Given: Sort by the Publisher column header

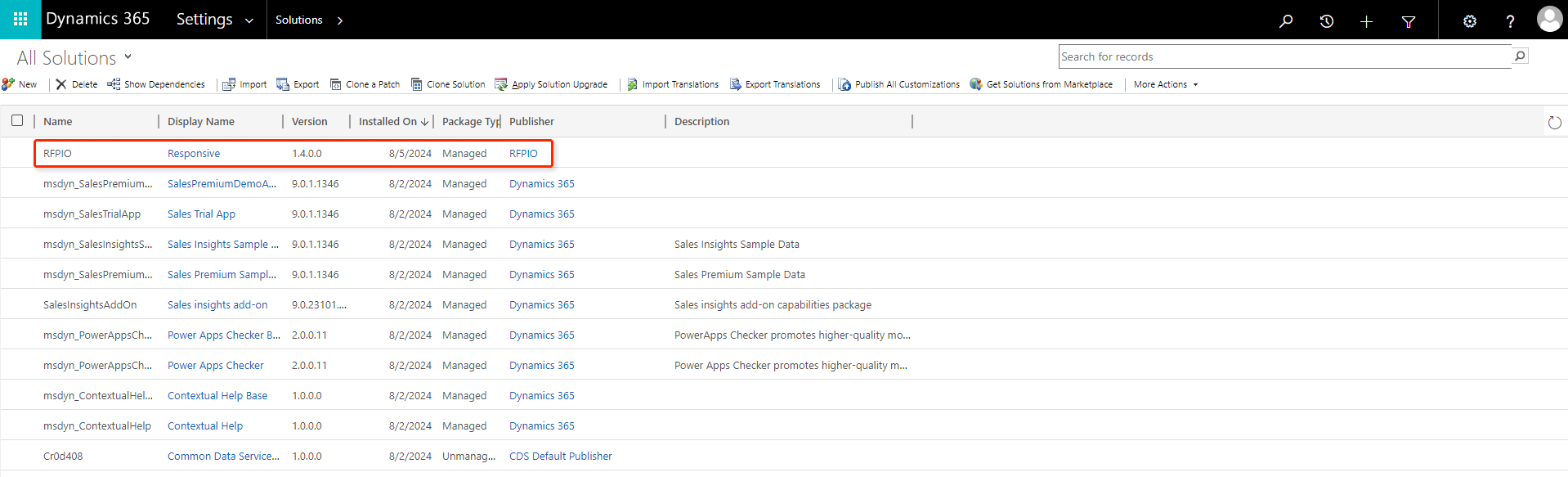Looking at the screenshot, I should 531,121.
